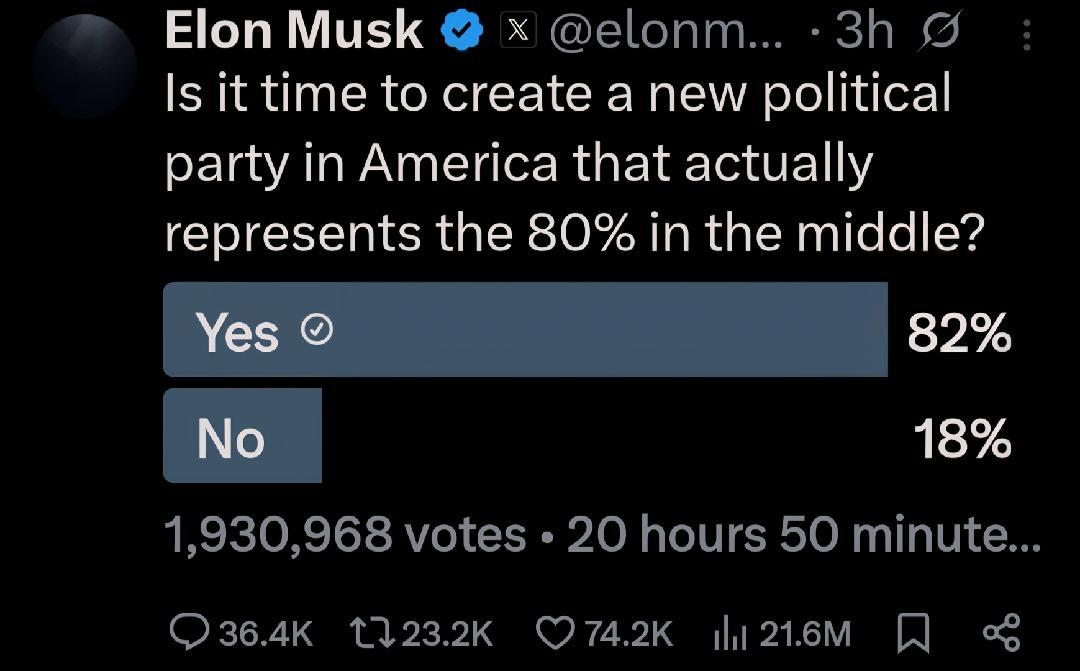Click the 3h timestamp
Screen dimensions: 1080x671
tap(863, 32)
